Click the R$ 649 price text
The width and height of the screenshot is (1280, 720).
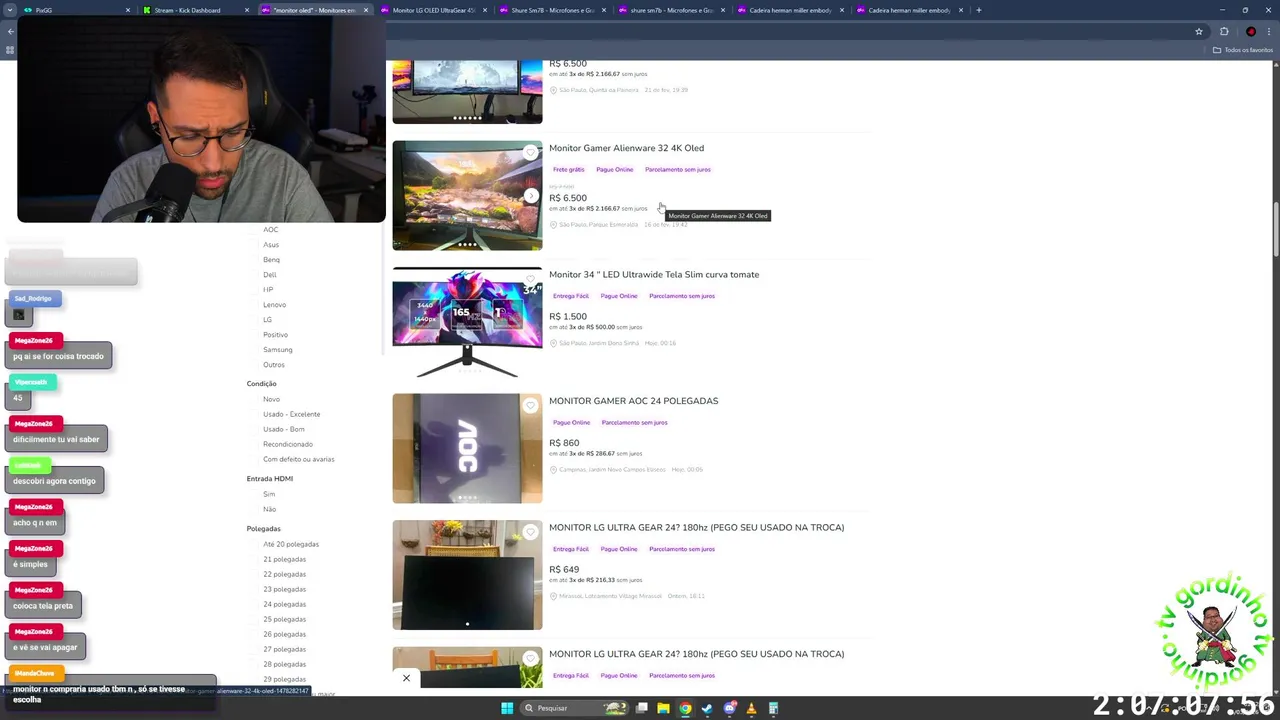point(564,569)
